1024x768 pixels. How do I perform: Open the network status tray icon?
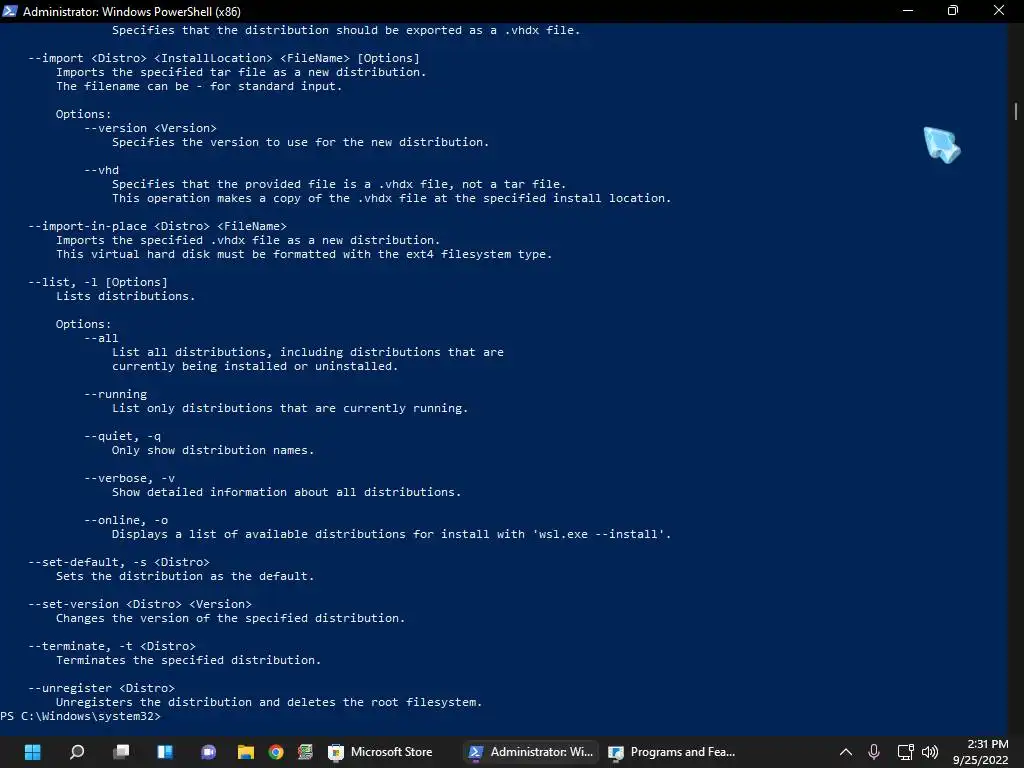click(905, 752)
